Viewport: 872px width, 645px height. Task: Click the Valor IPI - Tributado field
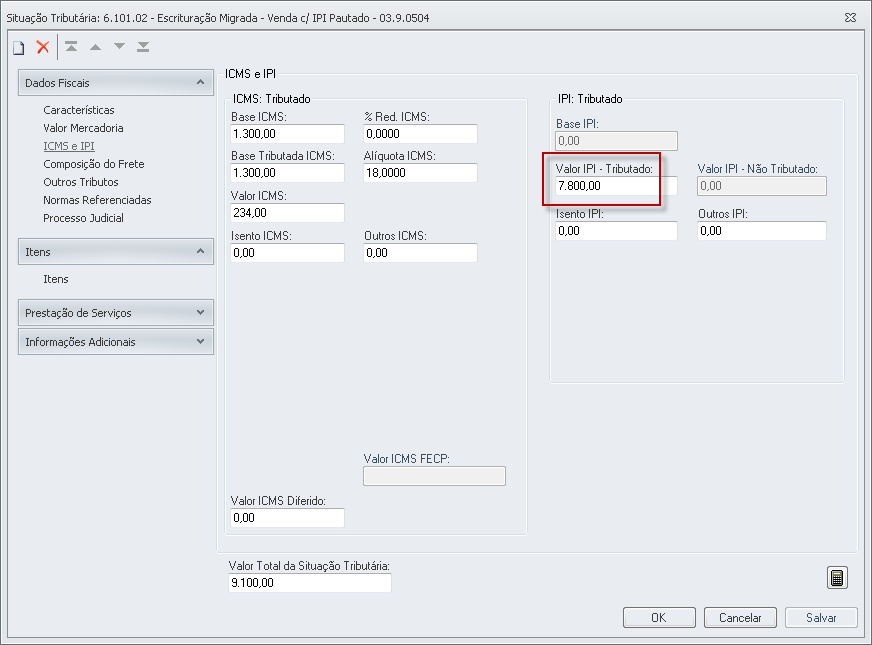click(616, 186)
